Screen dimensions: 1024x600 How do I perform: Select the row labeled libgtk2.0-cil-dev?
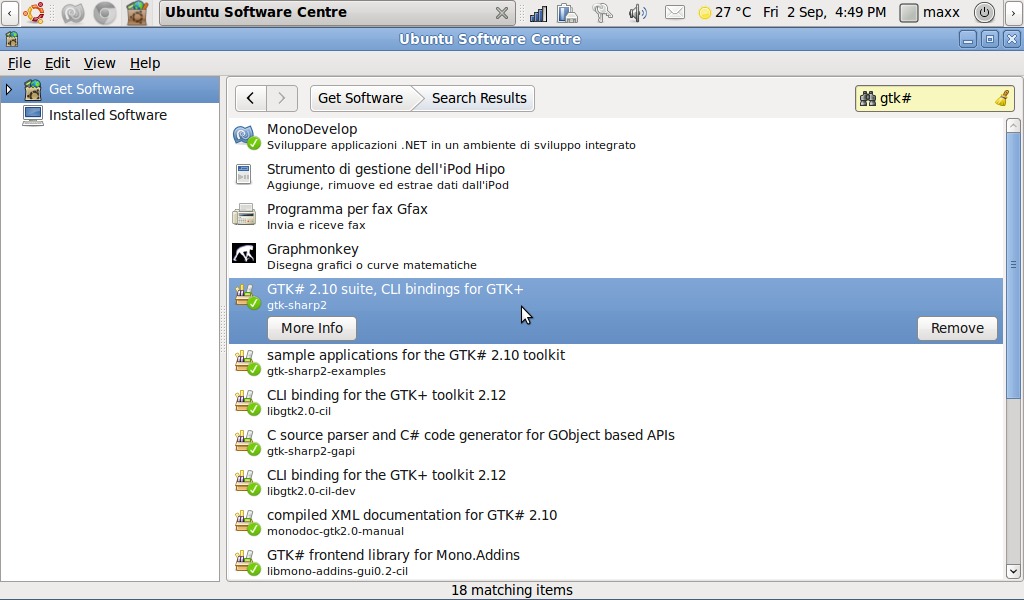pos(615,482)
